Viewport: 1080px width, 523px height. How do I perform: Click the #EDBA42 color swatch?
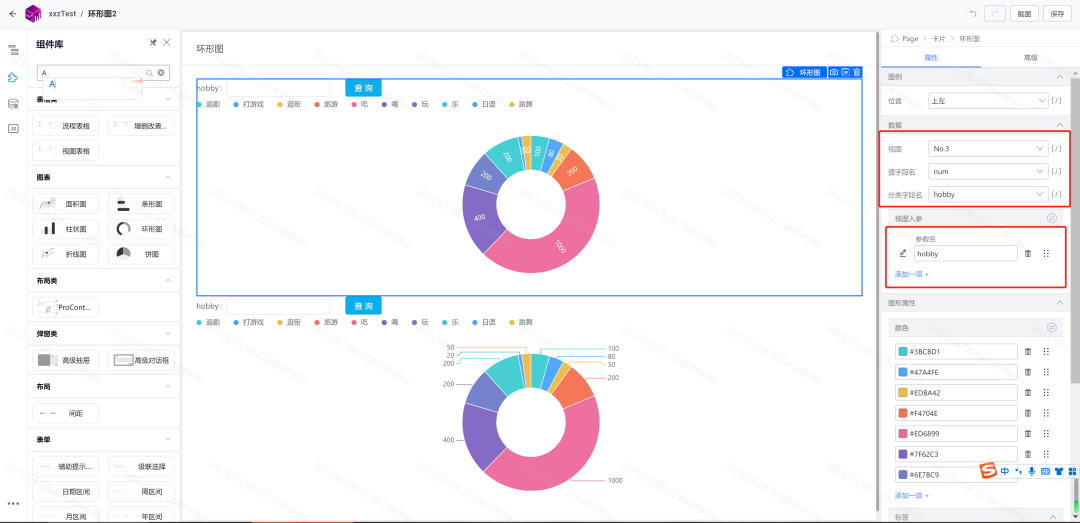pyautogui.click(x=902, y=393)
